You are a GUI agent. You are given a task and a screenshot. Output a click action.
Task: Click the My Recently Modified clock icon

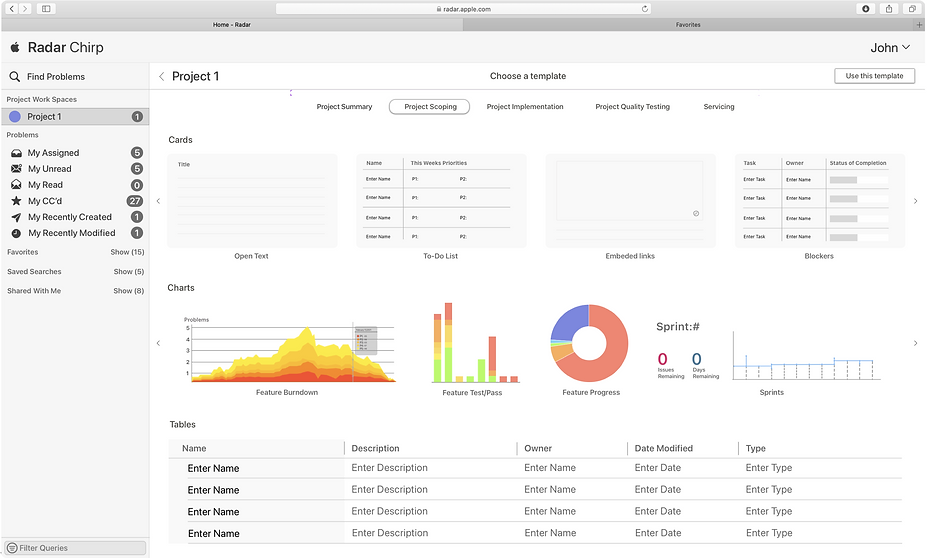tap(17, 233)
